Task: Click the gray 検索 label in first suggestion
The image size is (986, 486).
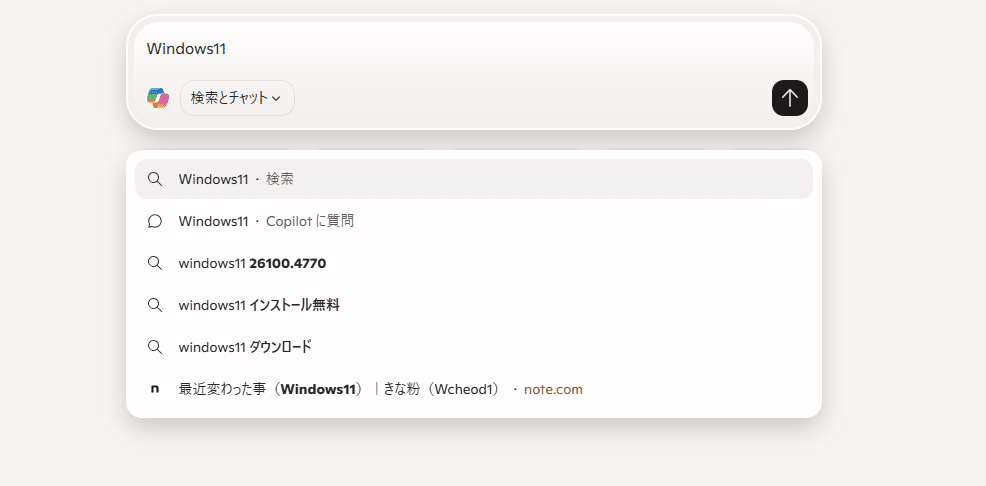Action: (x=280, y=179)
